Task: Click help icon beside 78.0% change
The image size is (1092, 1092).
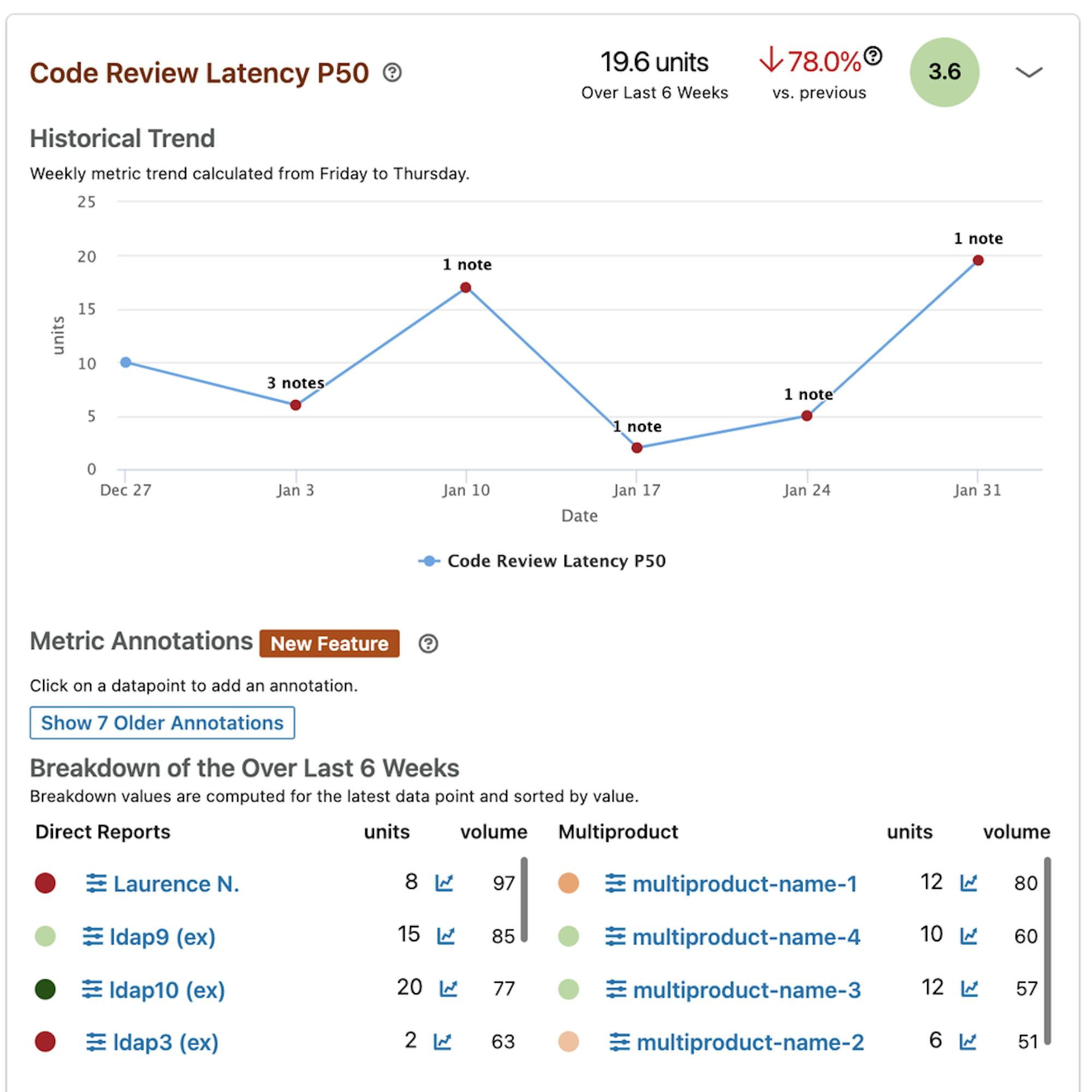Action: tap(873, 55)
